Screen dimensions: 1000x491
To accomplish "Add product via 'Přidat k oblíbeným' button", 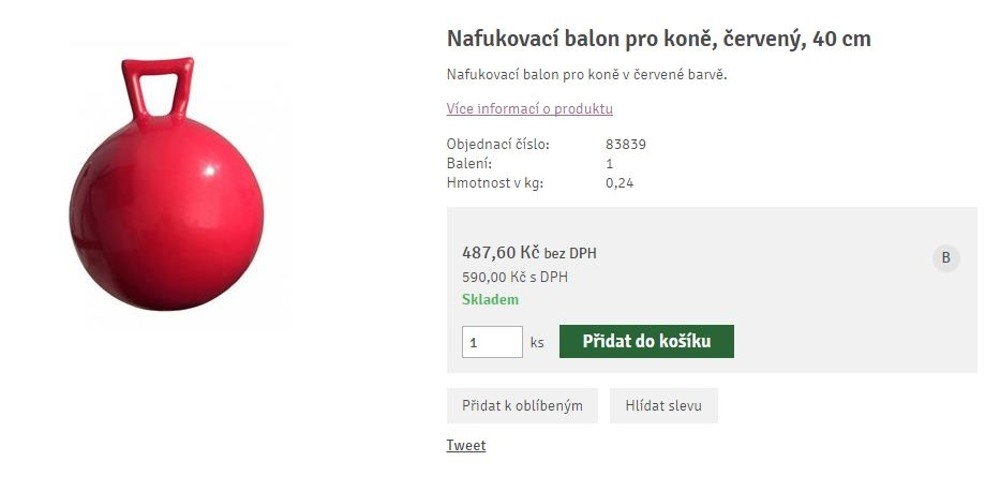I will coord(522,406).
